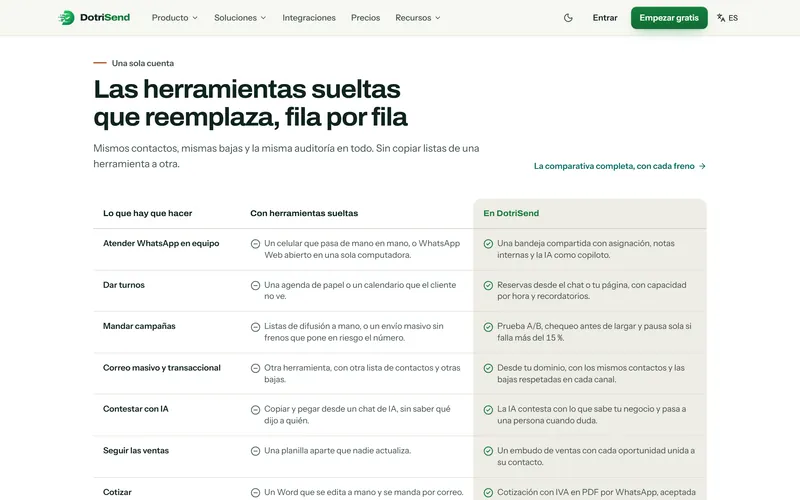Open the ES language selector
Viewport: 800px width, 500px height.
pyautogui.click(x=727, y=18)
